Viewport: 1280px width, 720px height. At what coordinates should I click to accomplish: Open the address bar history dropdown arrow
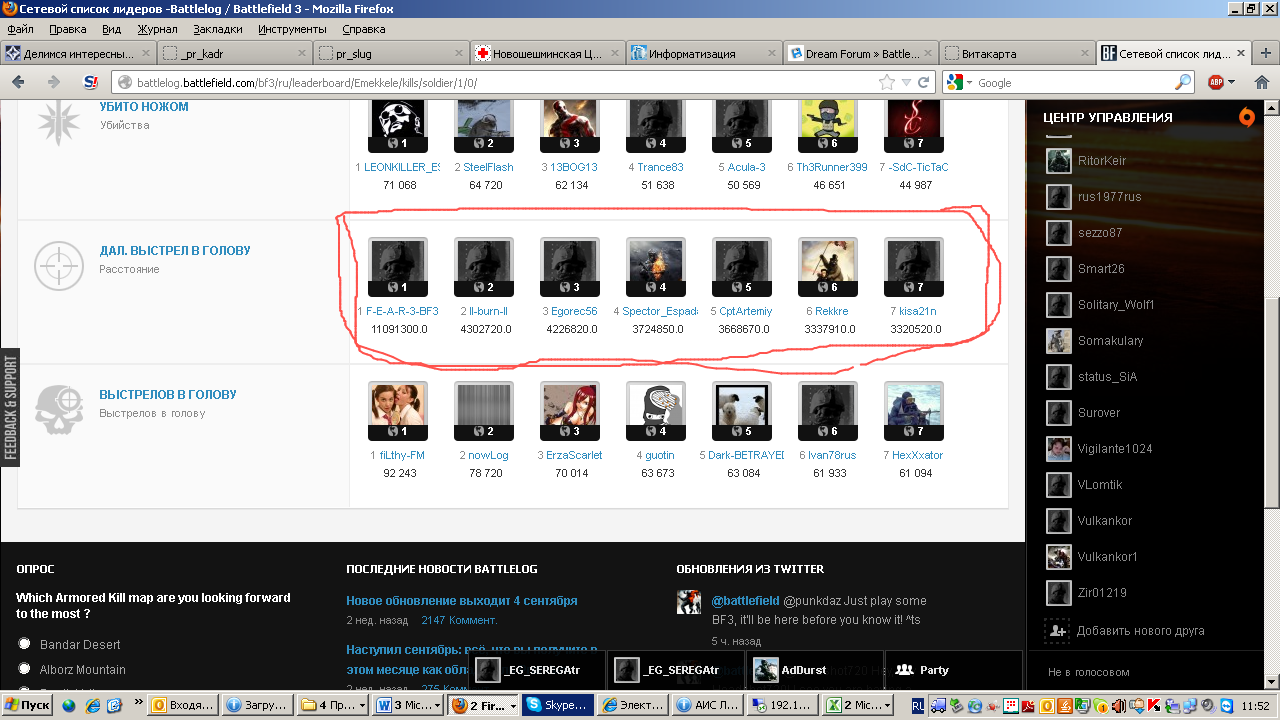(x=906, y=83)
